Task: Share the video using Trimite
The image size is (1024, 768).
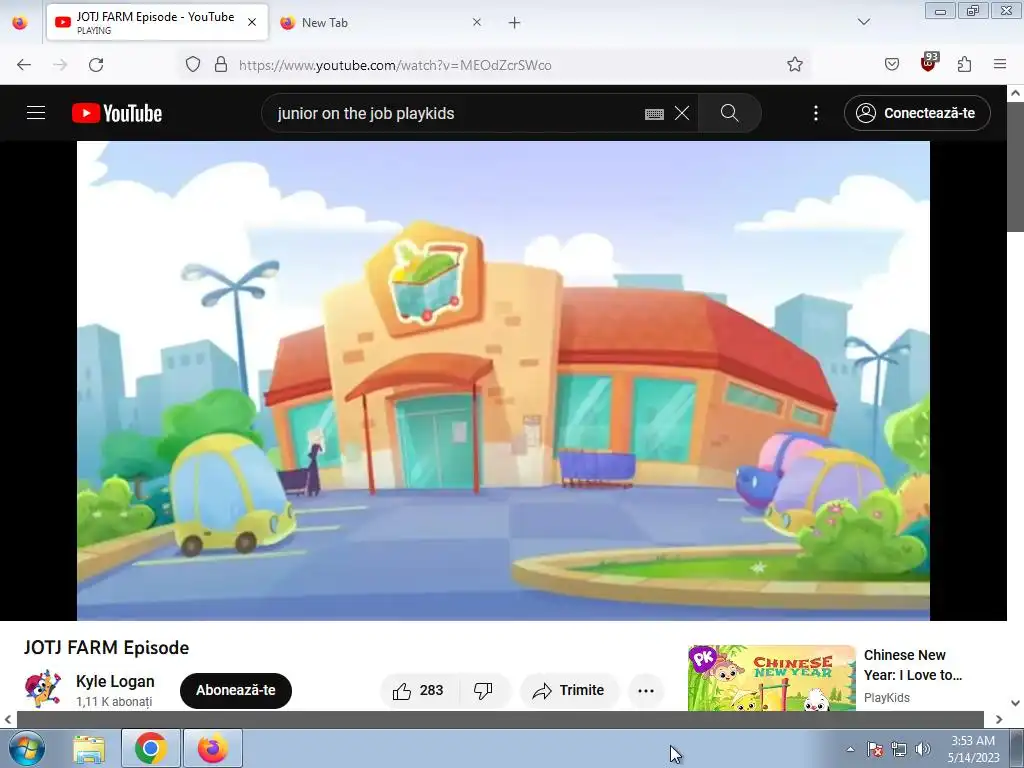Action: point(569,690)
